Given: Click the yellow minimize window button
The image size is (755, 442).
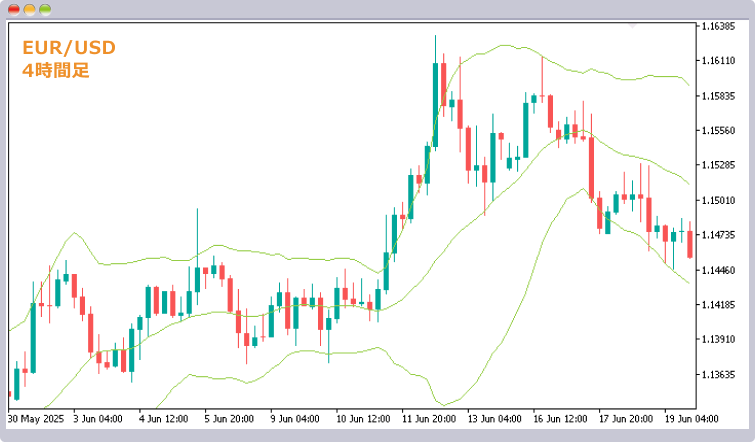Looking at the screenshot, I should pos(29,9).
